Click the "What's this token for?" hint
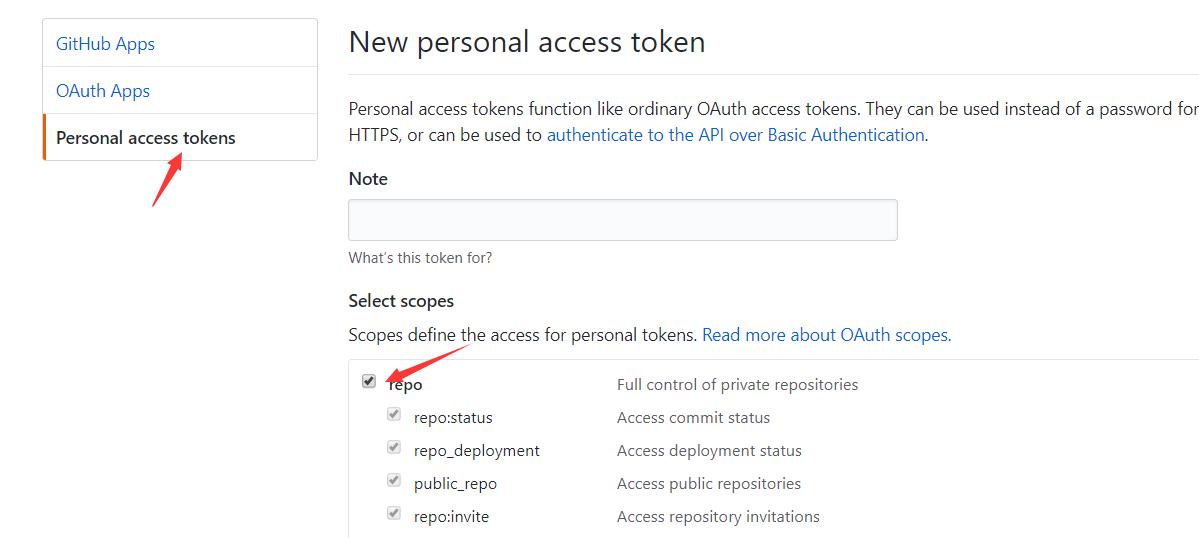 click(x=420, y=258)
